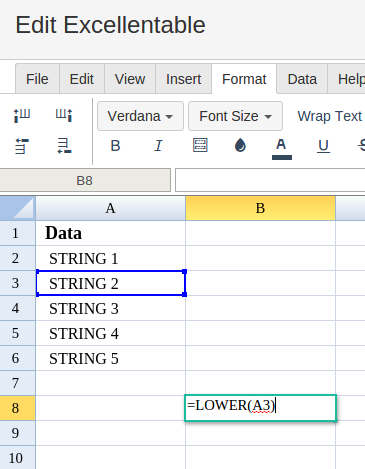Open the fill color droplet icon

(240, 145)
